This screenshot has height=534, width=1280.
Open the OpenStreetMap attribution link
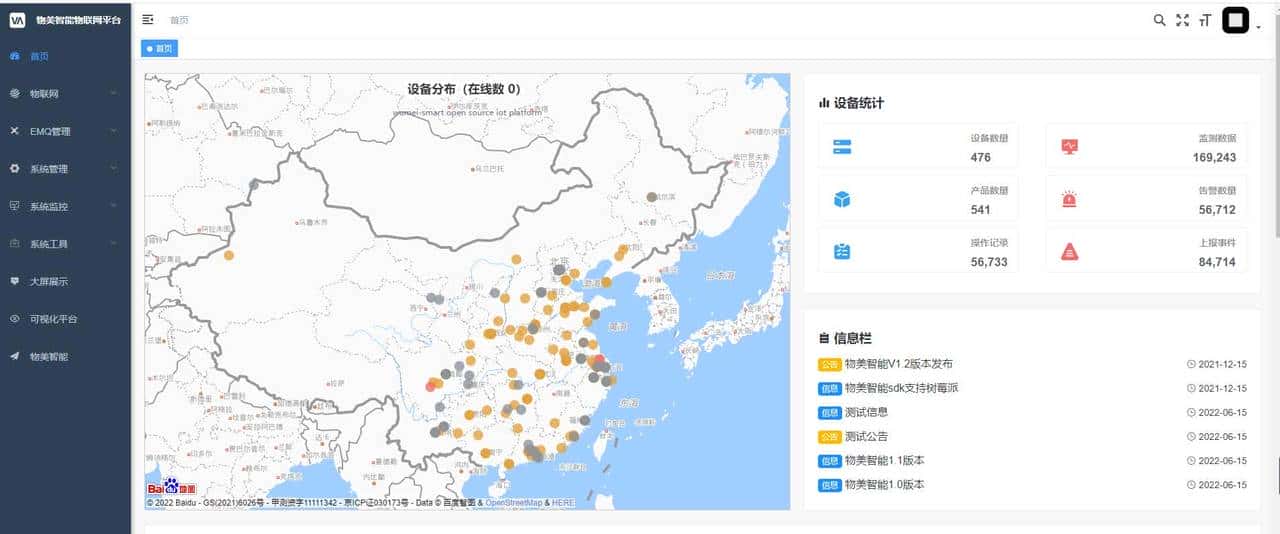coord(514,503)
